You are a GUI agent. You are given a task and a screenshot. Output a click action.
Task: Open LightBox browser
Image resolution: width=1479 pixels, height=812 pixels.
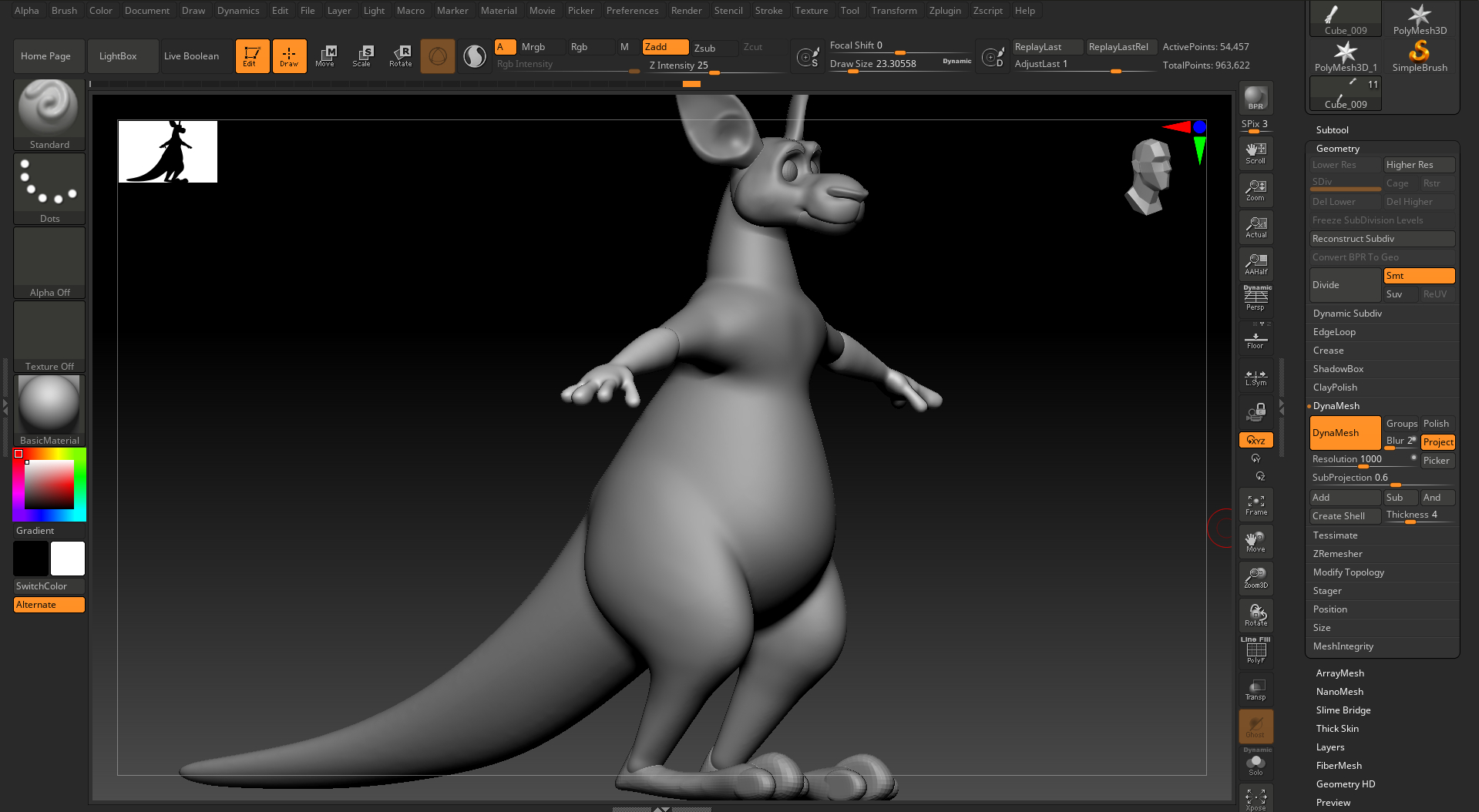[118, 56]
